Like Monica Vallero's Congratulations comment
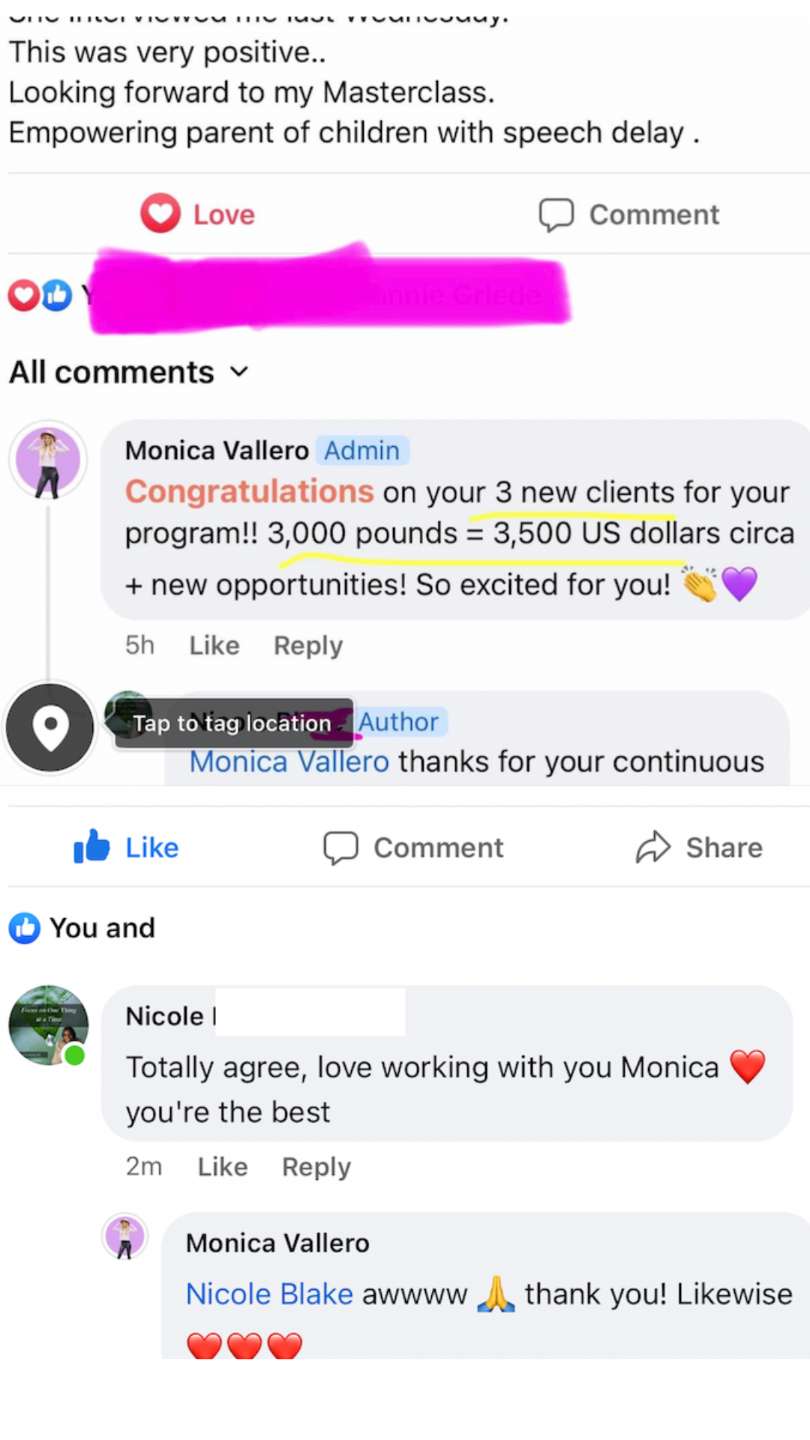This screenshot has height=1440, width=810. pyautogui.click(x=214, y=646)
